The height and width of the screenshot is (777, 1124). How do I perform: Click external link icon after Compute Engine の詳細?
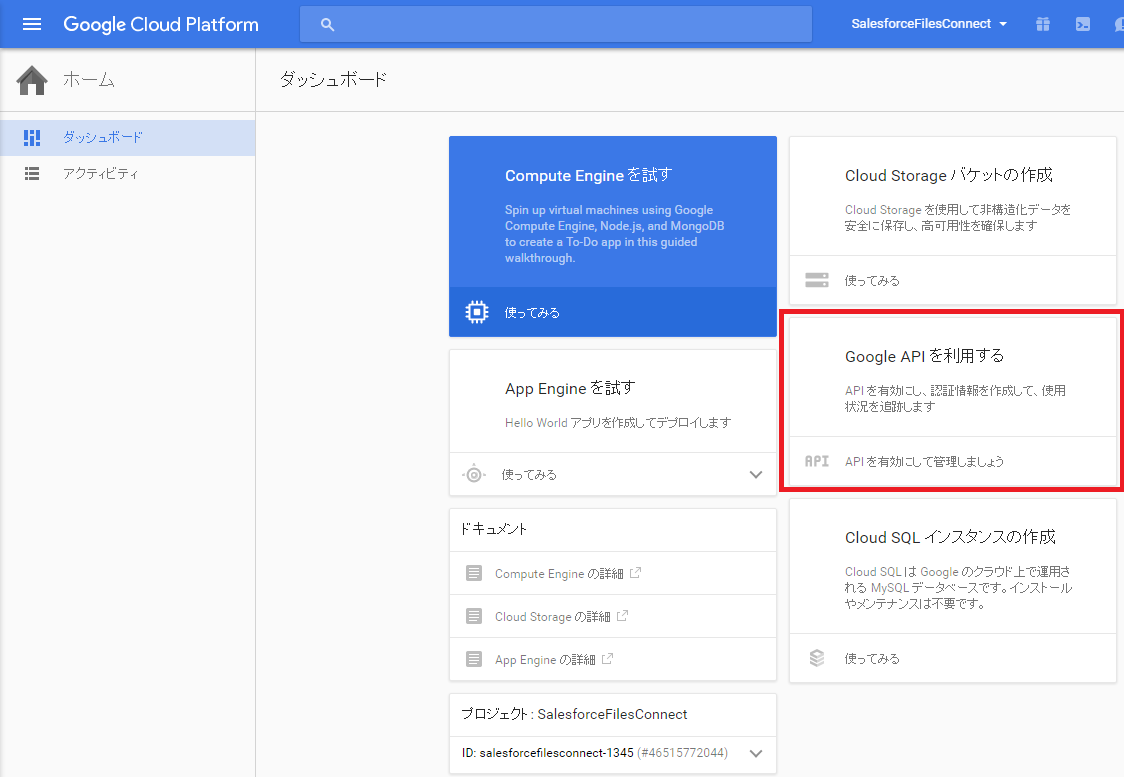pos(635,573)
